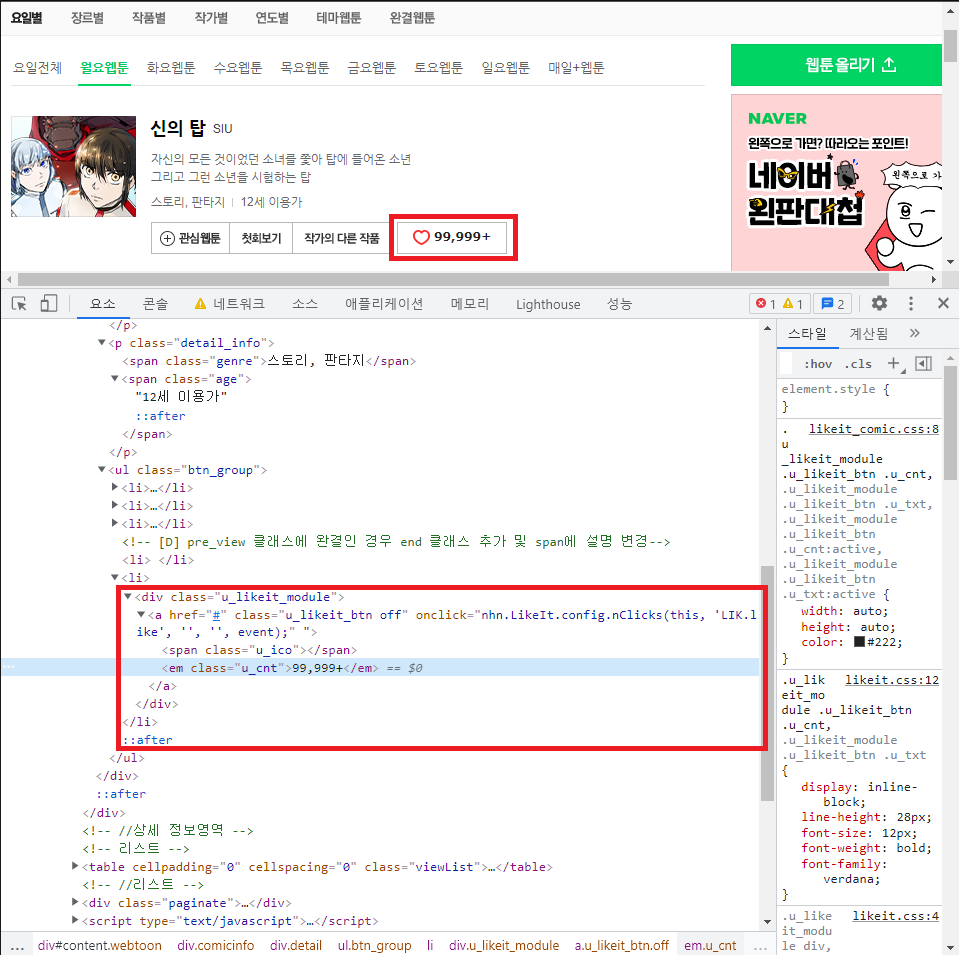
Task: Select div.comicinfo breadcrumb
Action: 215,945
